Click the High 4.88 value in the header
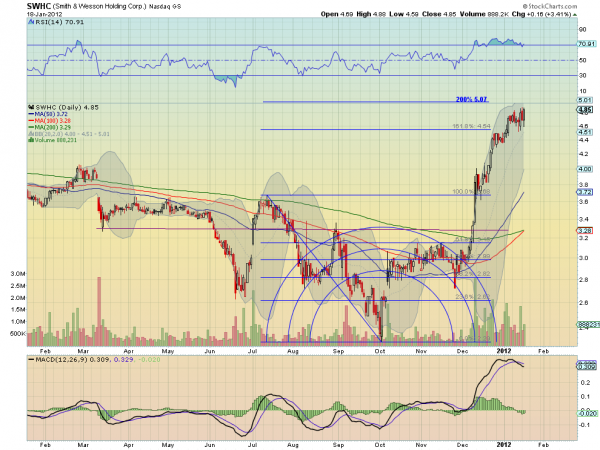 pyautogui.click(x=371, y=14)
